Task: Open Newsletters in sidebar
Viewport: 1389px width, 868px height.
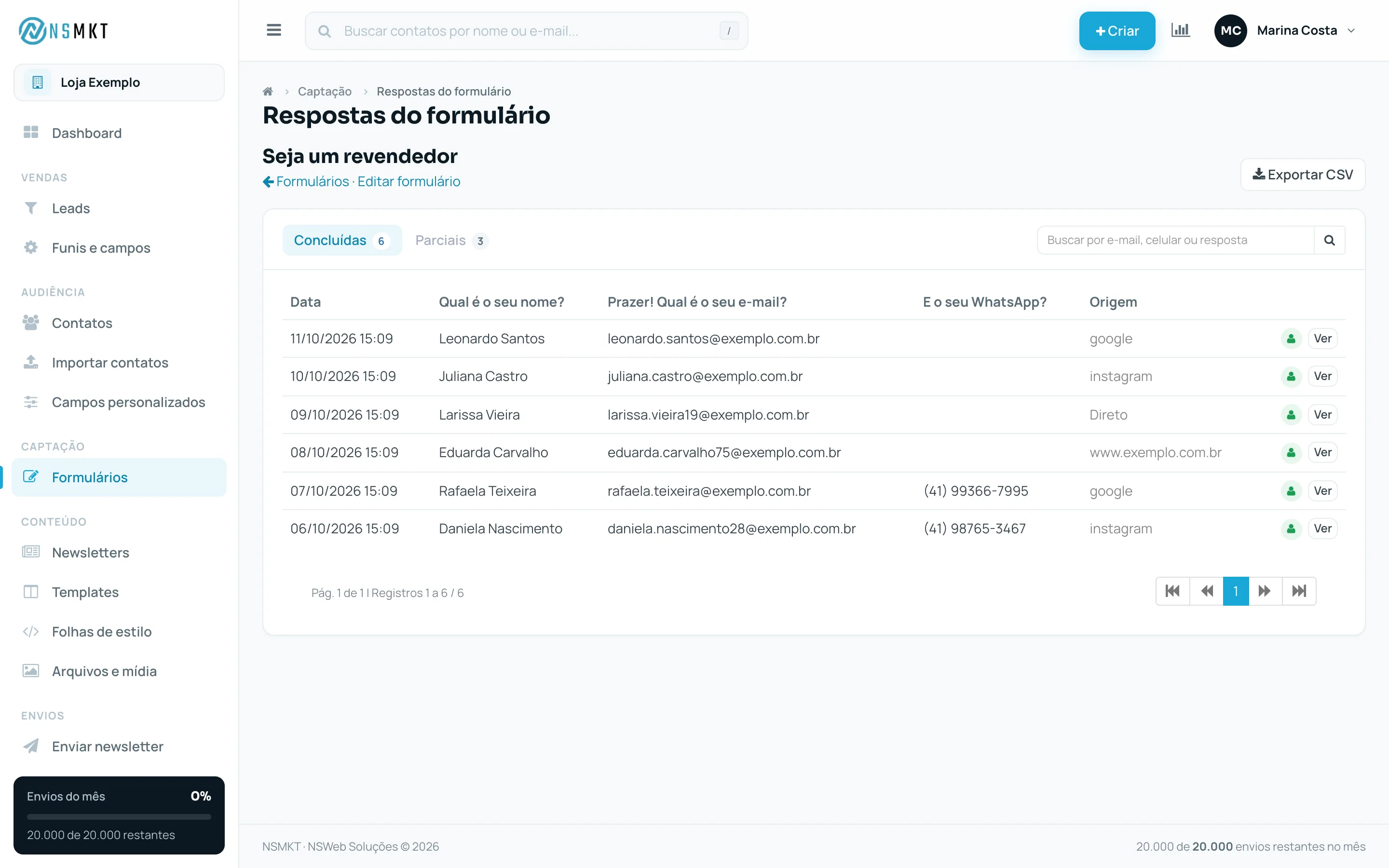Action: (119, 553)
